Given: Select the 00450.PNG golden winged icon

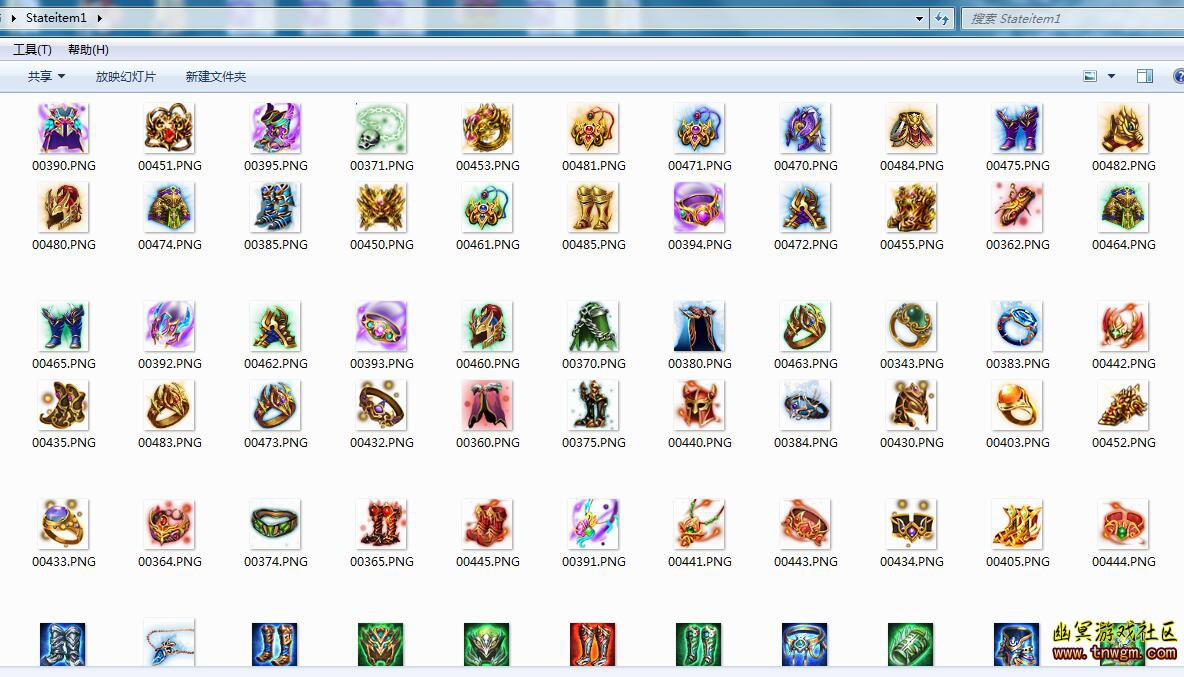Looking at the screenshot, I should pyautogui.click(x=381, y=208).
